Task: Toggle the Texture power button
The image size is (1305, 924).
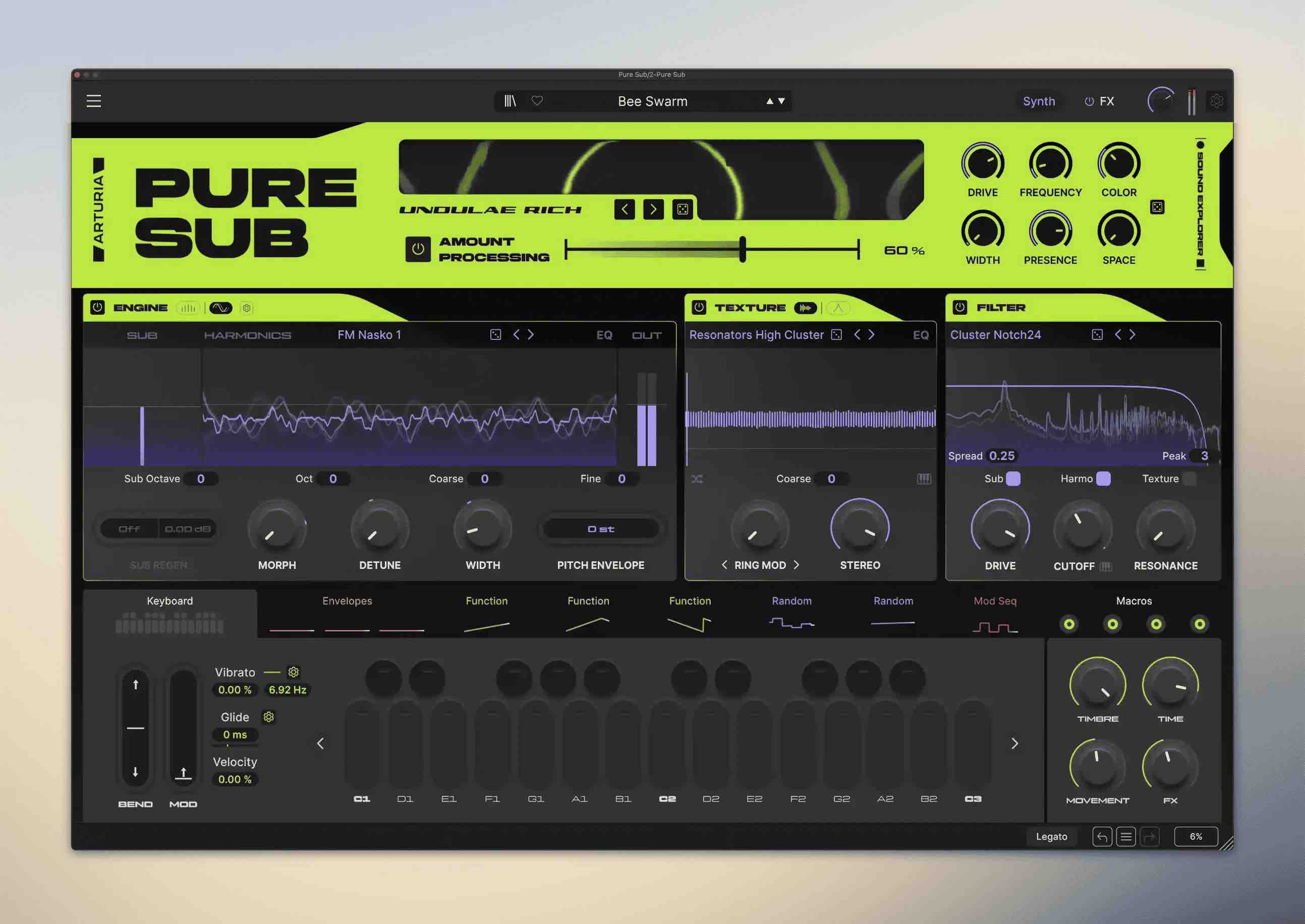Action: pyautogui.click(x=699, y=307)
